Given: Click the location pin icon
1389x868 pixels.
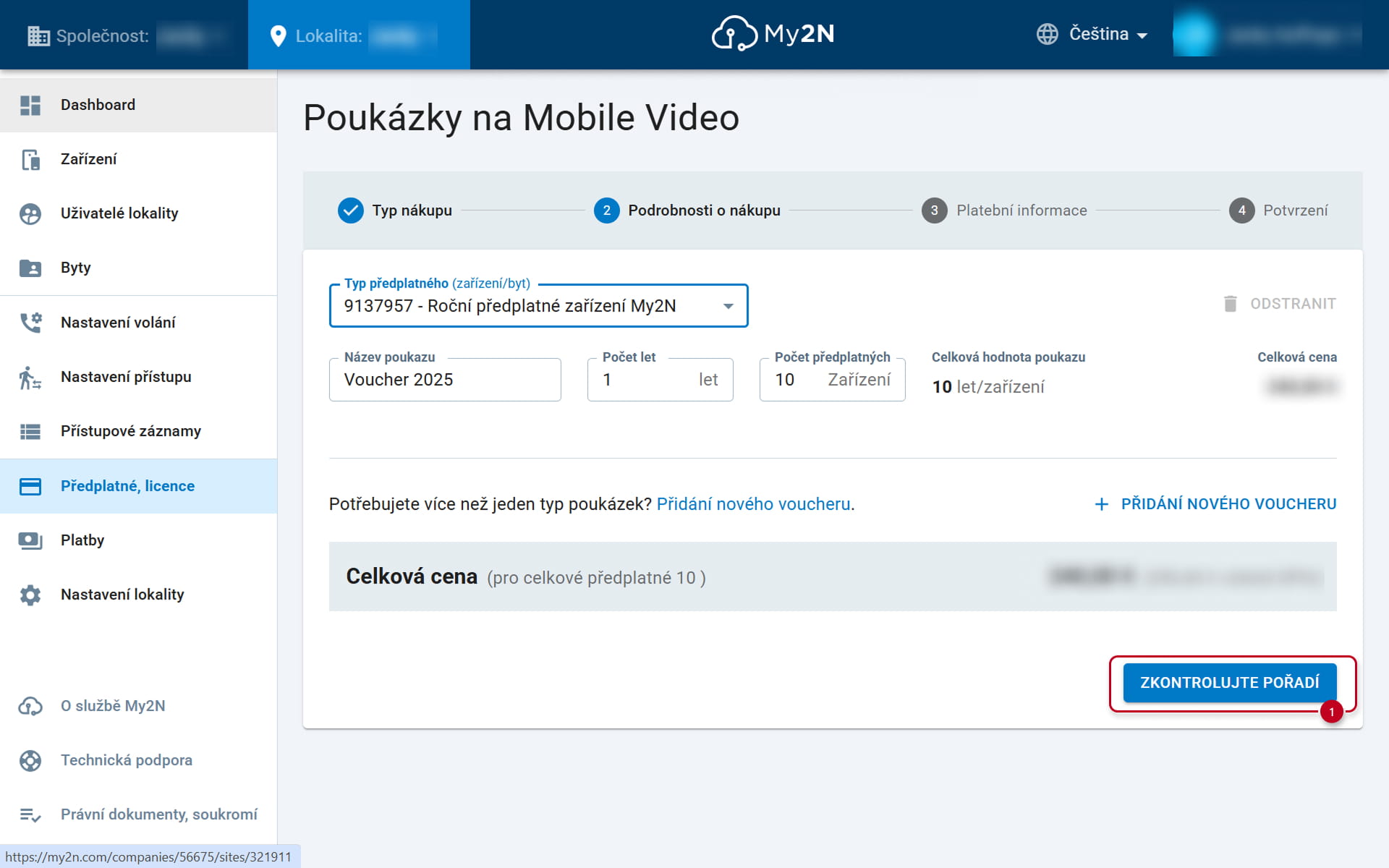Looking at the screenshot, I should (x=278, y=35).
